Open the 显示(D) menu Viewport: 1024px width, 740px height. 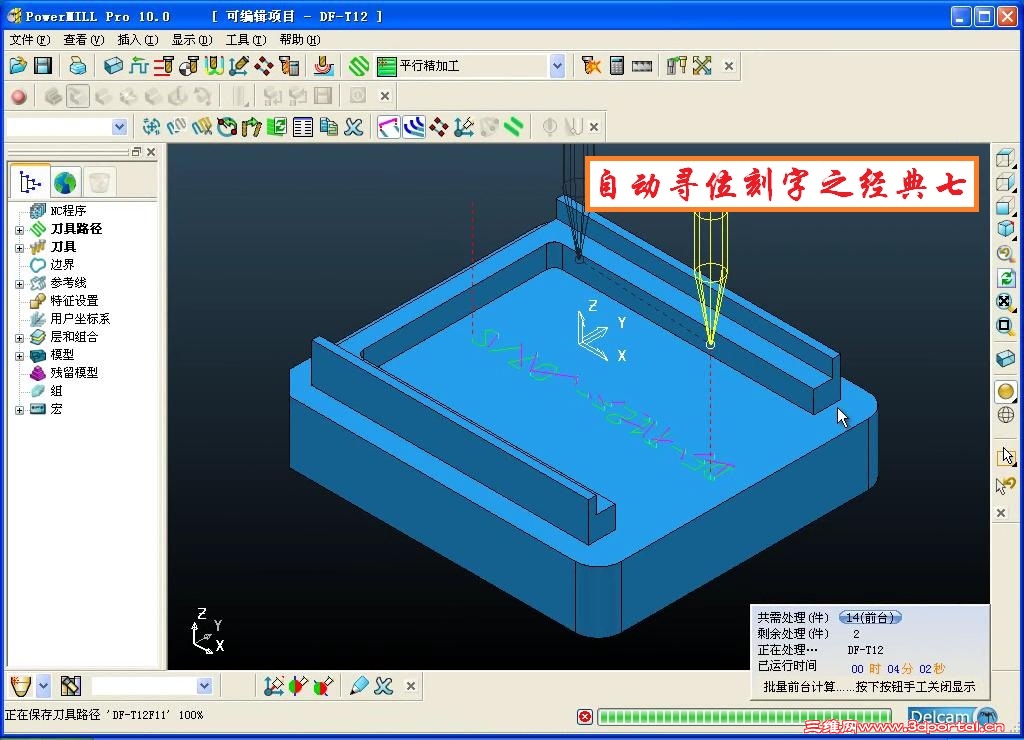192,40
